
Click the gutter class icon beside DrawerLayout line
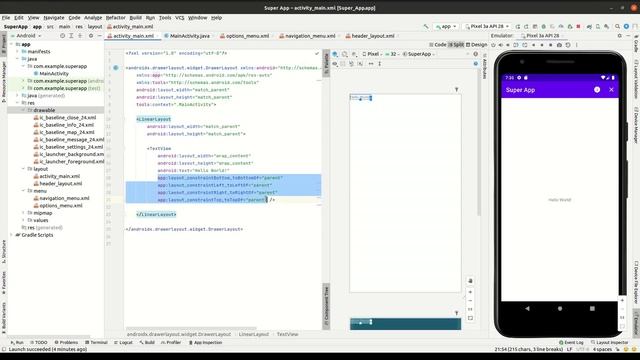[x=116, y=68]
